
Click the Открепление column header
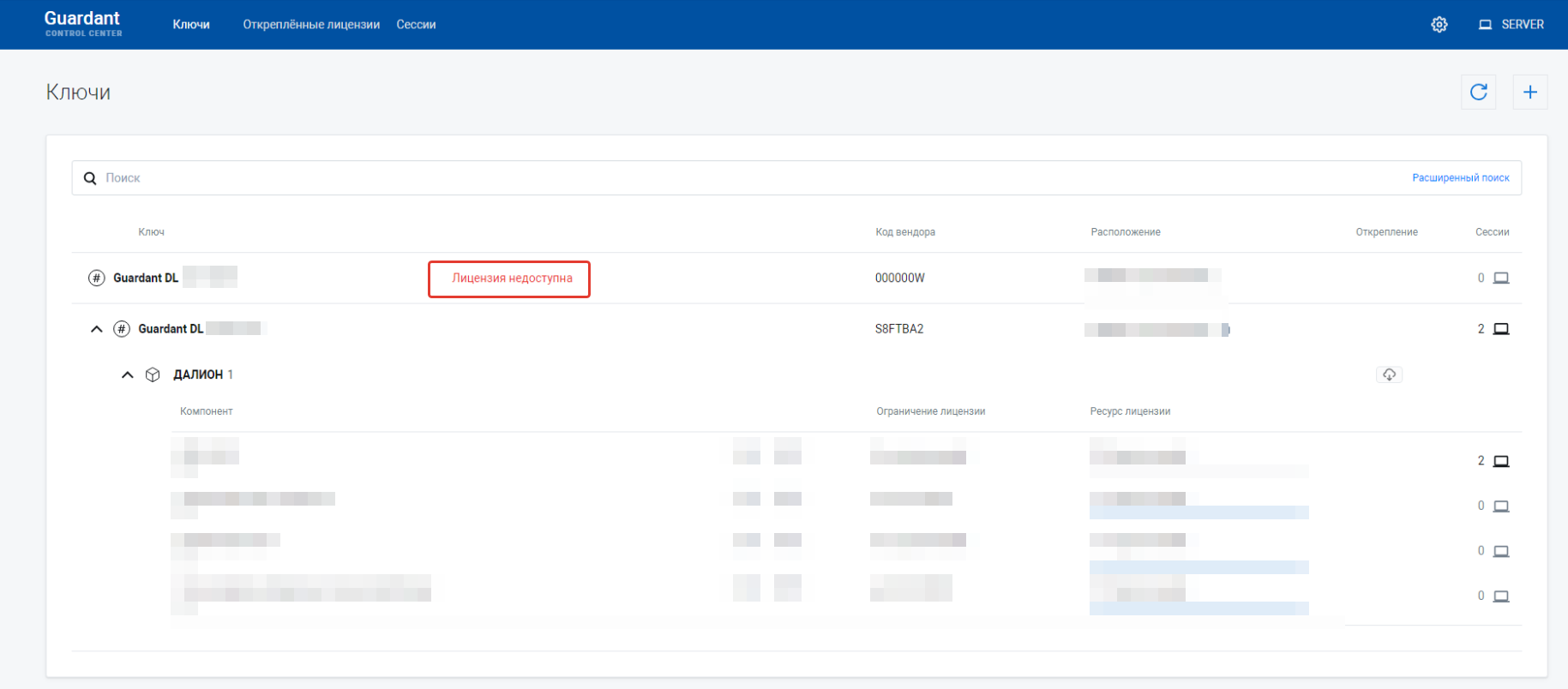[x=1386, y=232]
